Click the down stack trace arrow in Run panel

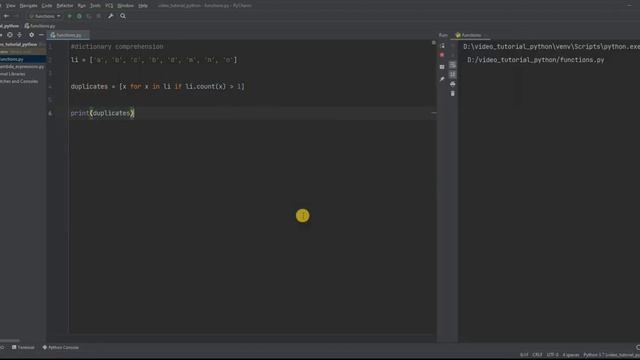453,55
